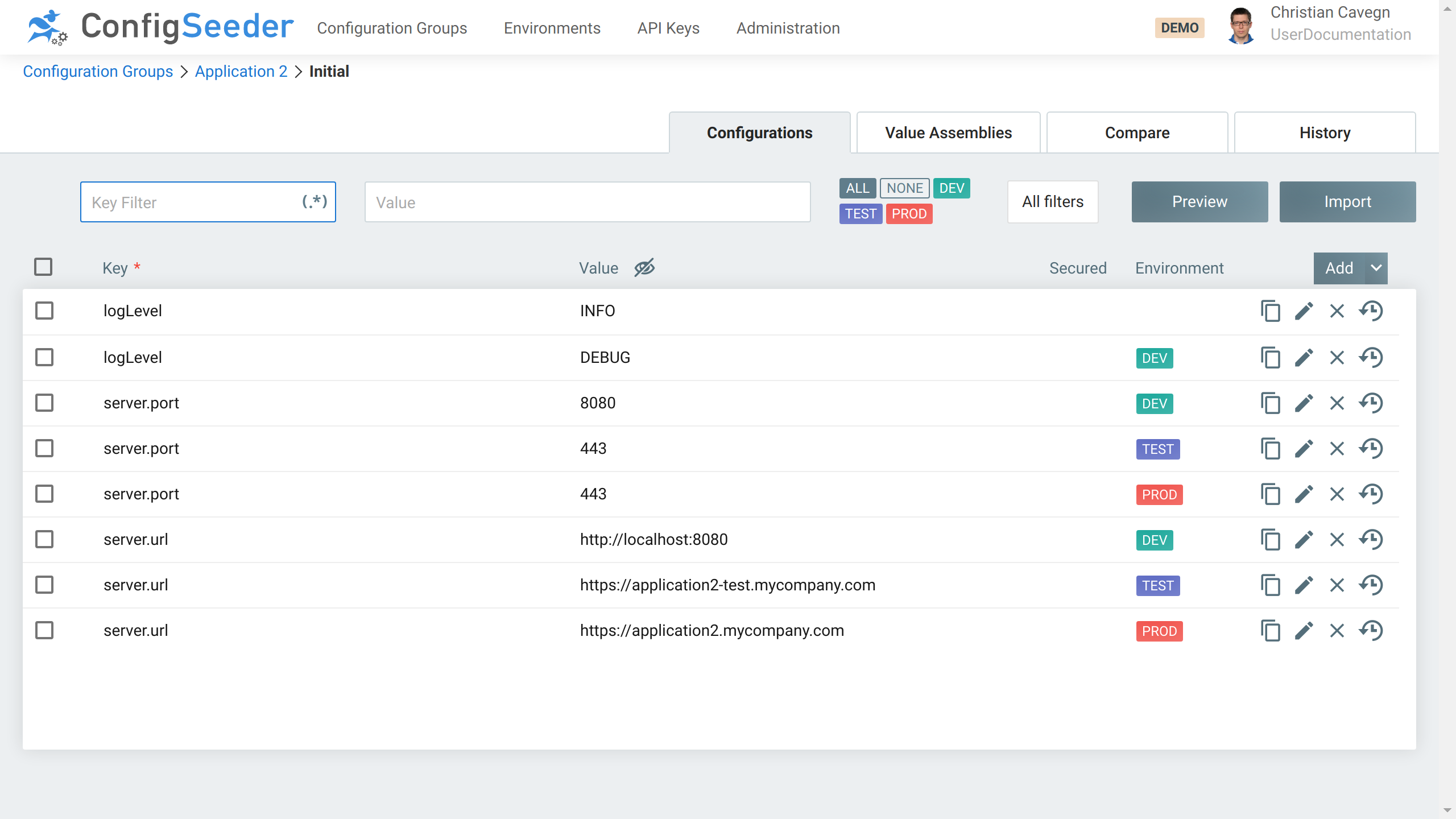Viewport: 1456px width, 819px height.
Task: Click the Preview button
Action: pyautogui.click(x=1199, y=202)
